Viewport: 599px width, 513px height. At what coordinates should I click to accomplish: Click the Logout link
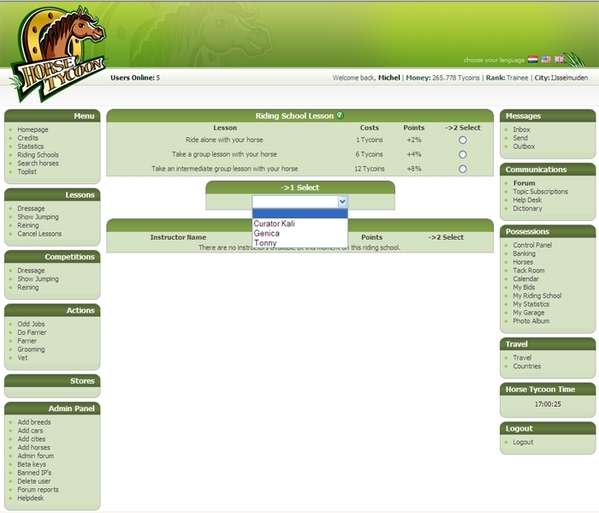(x=523, y=442)
